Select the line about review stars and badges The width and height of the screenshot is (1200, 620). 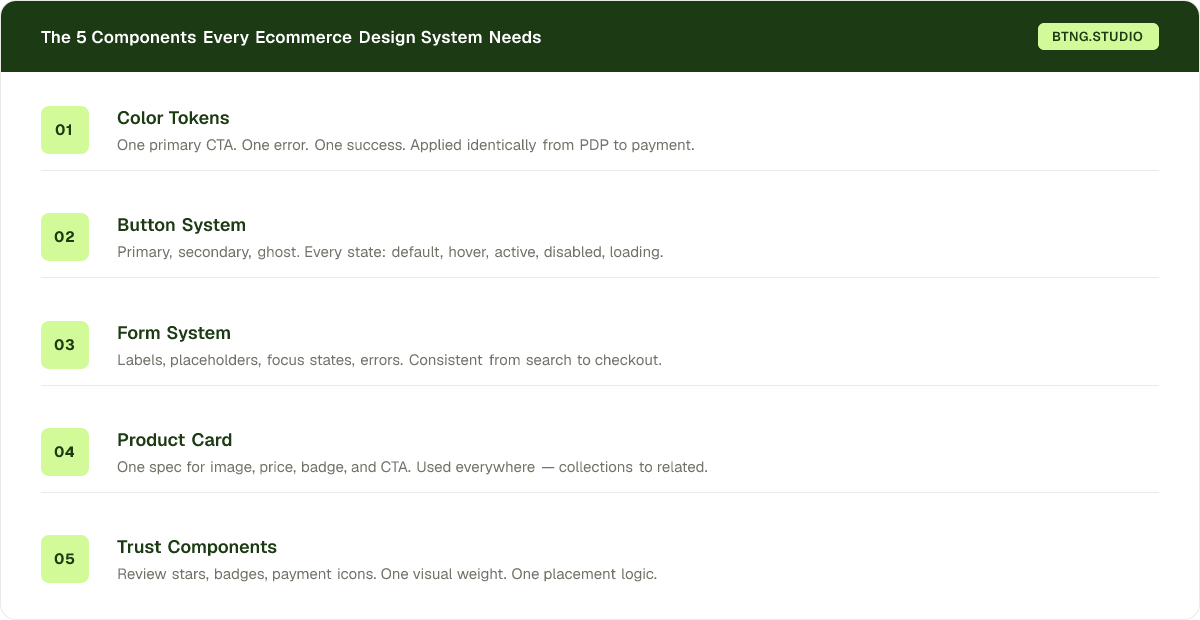pos(387,574)
